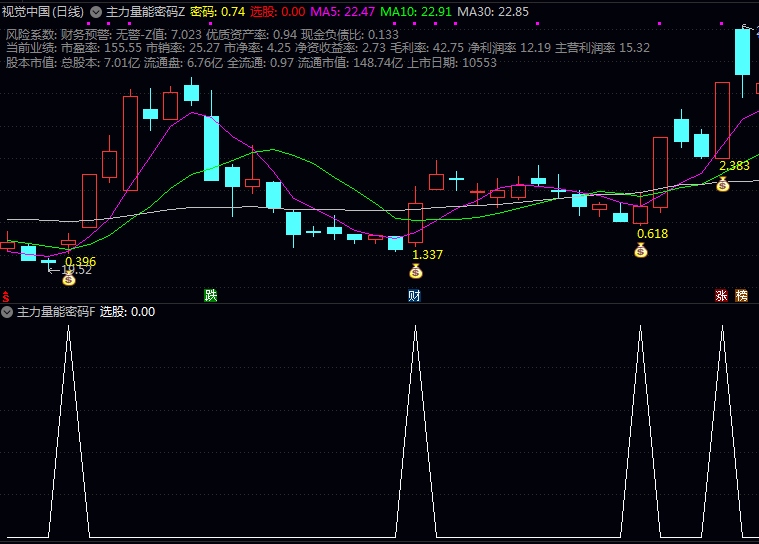
Task: Click the money bag icon below 2.383
Action: [x=723, y=184]
